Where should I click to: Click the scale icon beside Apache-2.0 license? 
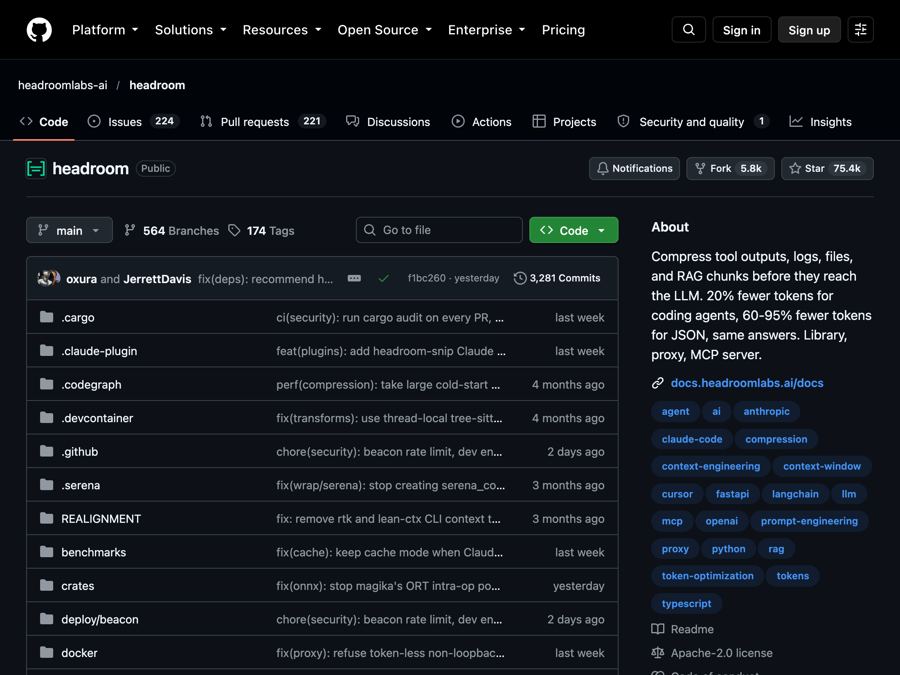658,653
